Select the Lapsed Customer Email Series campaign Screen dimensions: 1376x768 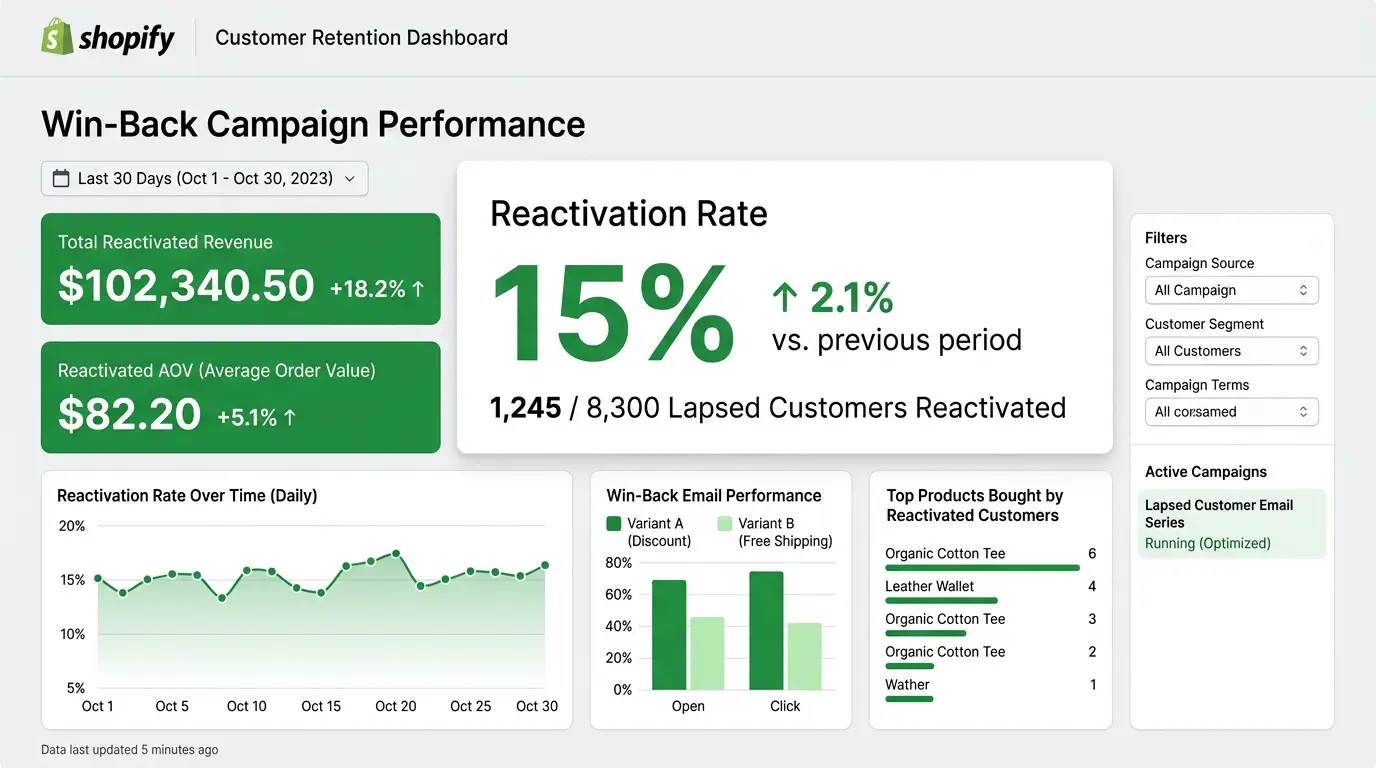tap(1218, 513)
